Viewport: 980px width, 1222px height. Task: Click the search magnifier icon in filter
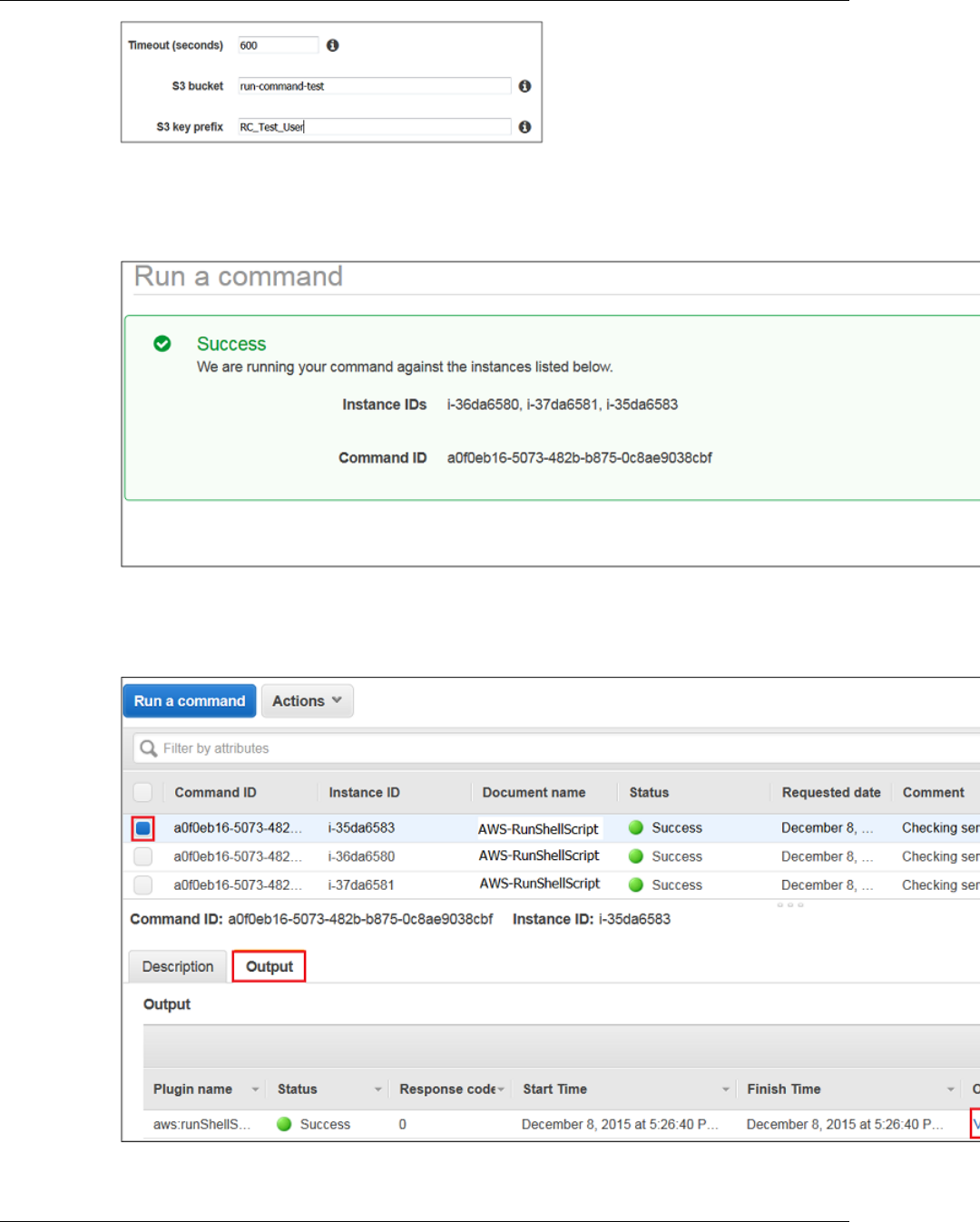[x=149, y=748]
